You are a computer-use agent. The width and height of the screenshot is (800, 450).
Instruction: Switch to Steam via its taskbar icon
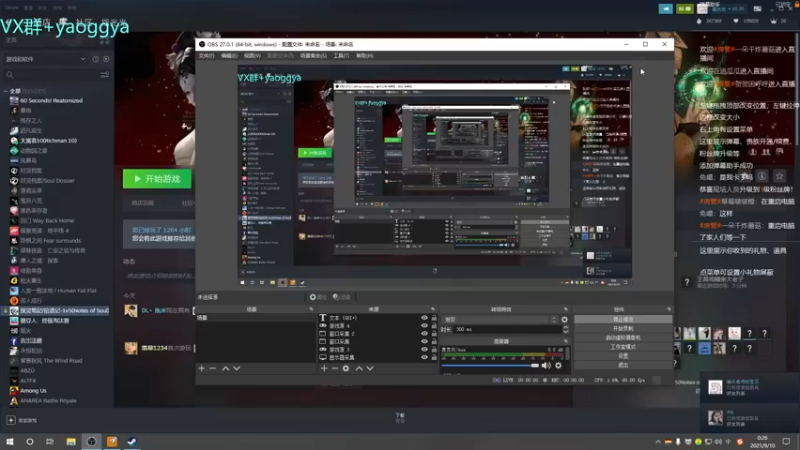132,442
